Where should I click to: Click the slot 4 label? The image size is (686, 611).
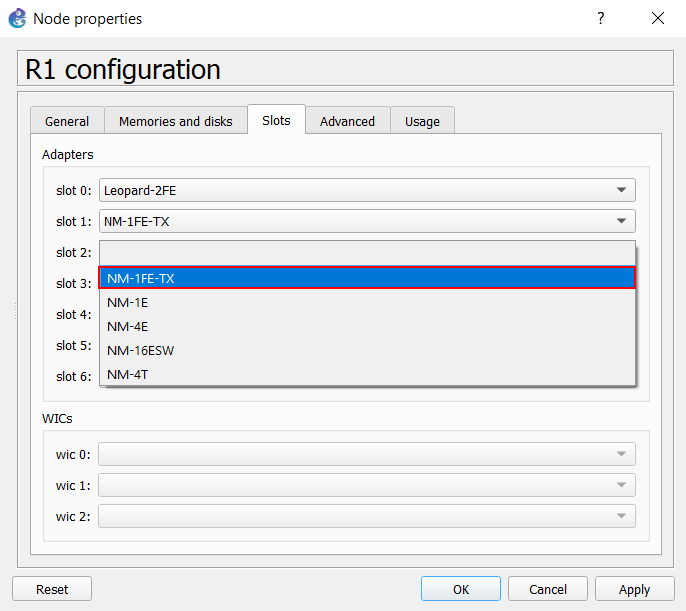point(74,315)
